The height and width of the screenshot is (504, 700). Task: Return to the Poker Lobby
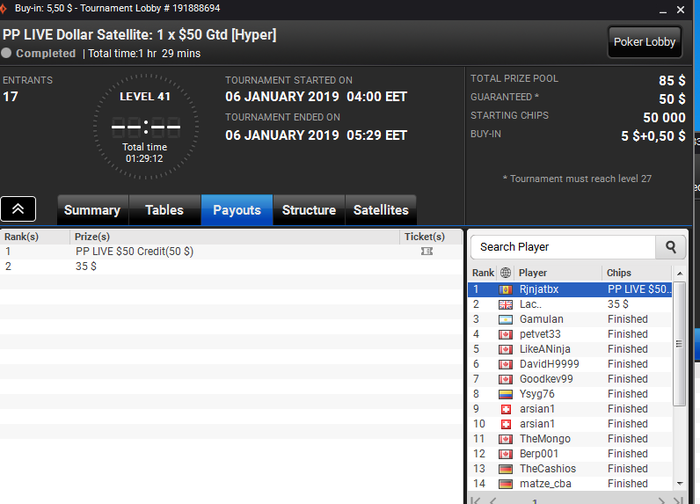tap(644, 42)
